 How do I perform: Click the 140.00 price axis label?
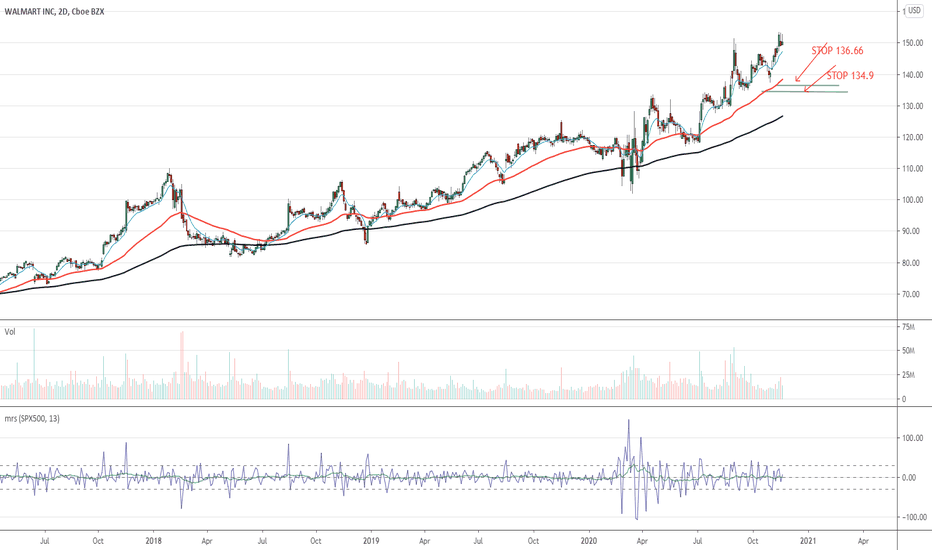[912, 75]
